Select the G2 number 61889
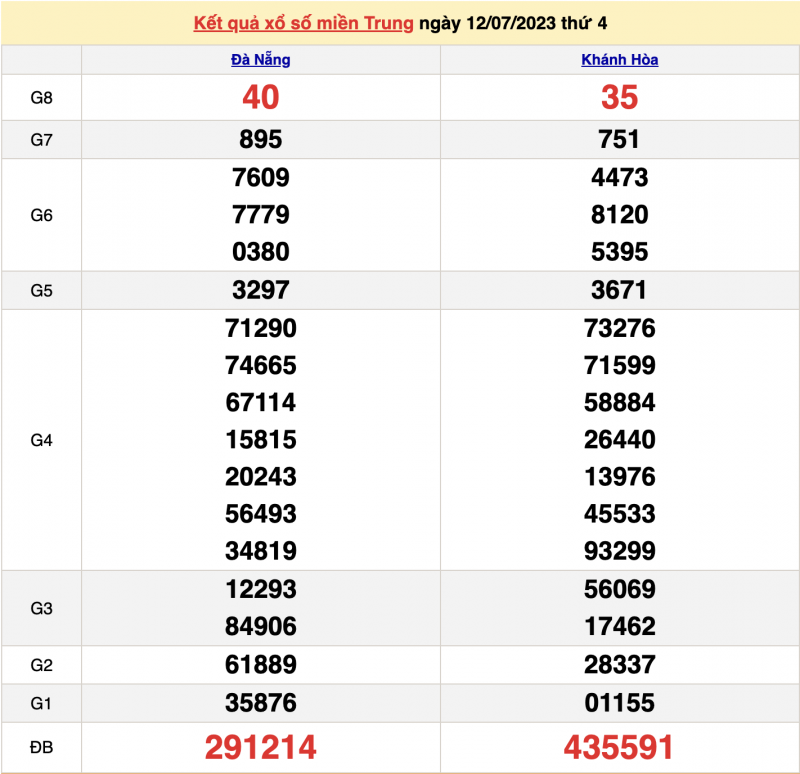The image size is (800, 774). point(260,665)
